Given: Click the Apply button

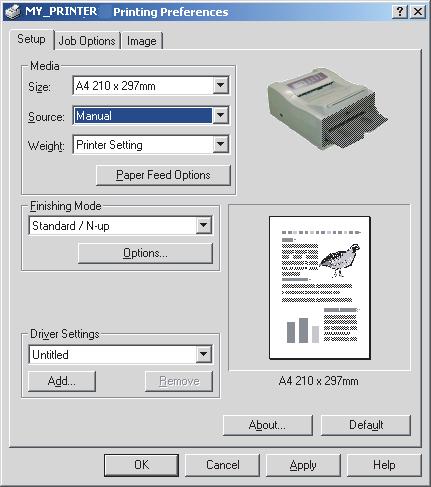Looking at the screenshot, I should pyautogui.click(x=303, y=465).
